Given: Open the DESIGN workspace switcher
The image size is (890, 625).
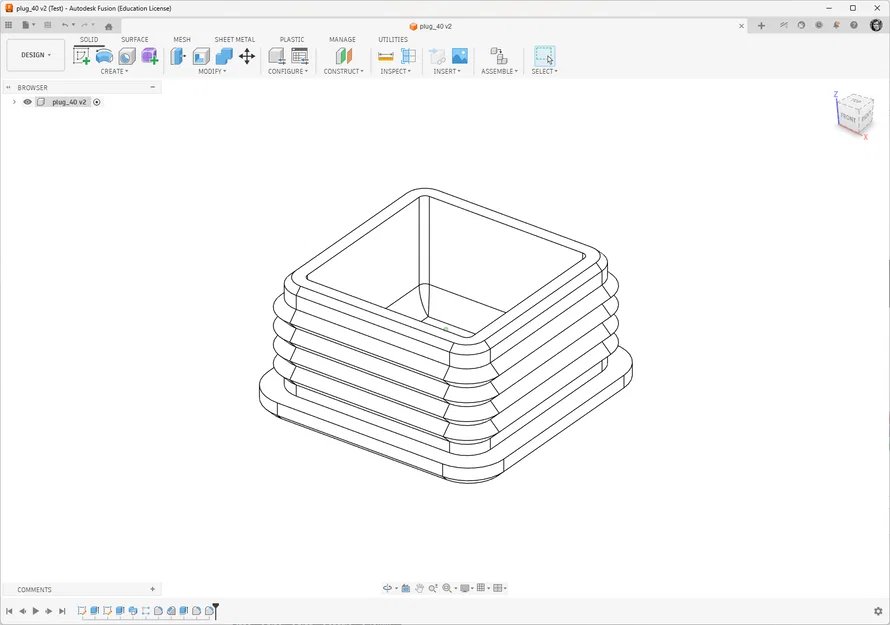Looking at the screenshot, I should [35, 55].
